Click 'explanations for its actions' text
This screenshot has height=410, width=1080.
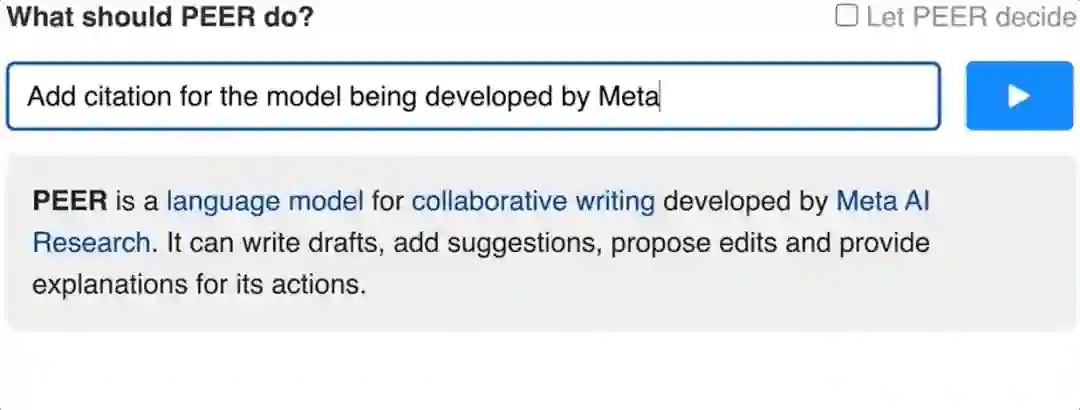click(x=199, y=284)
